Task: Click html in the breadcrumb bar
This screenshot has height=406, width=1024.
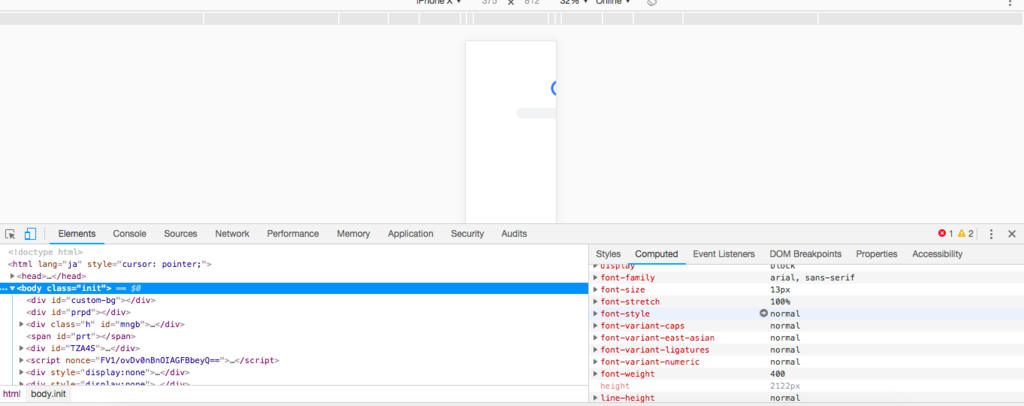Action: coord(11,394)
